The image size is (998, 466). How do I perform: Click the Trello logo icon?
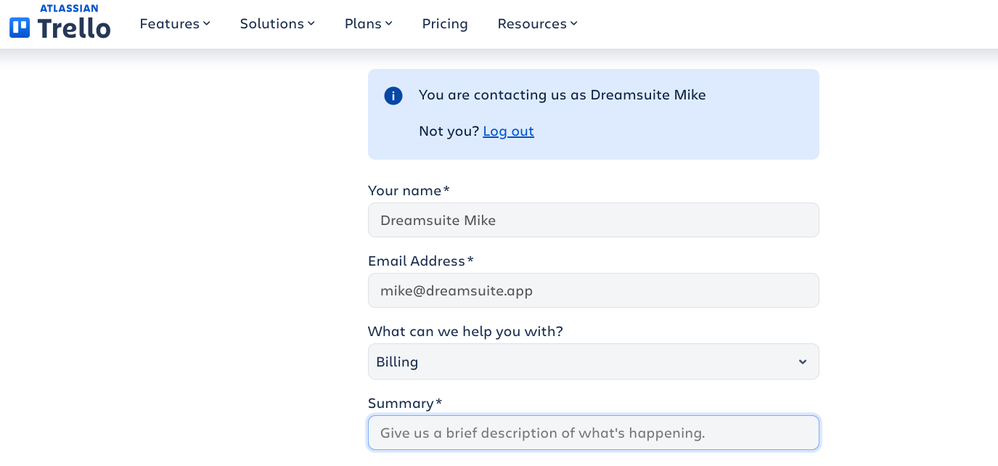pos(20,28)
